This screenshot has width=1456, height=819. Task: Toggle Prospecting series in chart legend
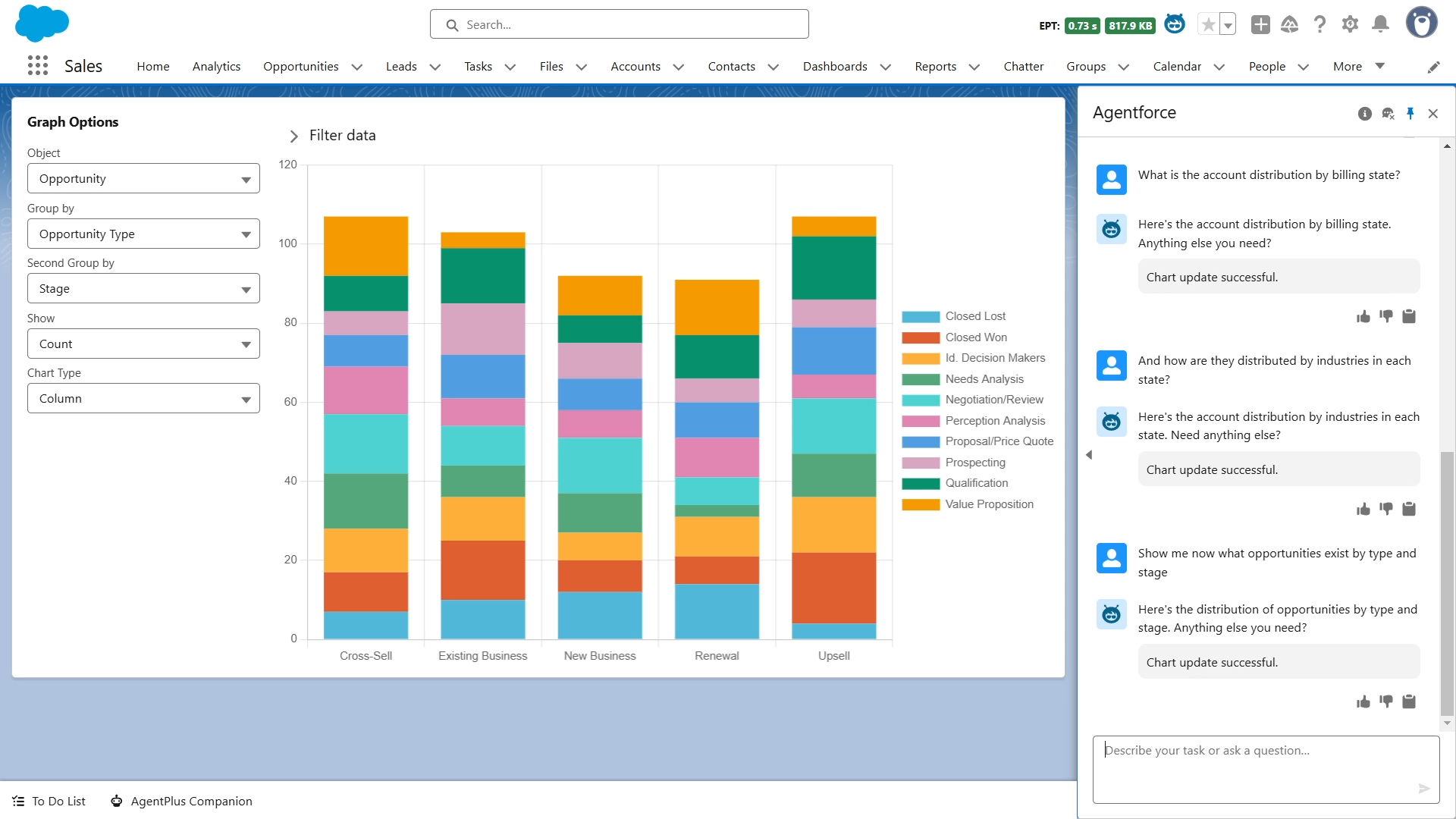click(974, 463)
